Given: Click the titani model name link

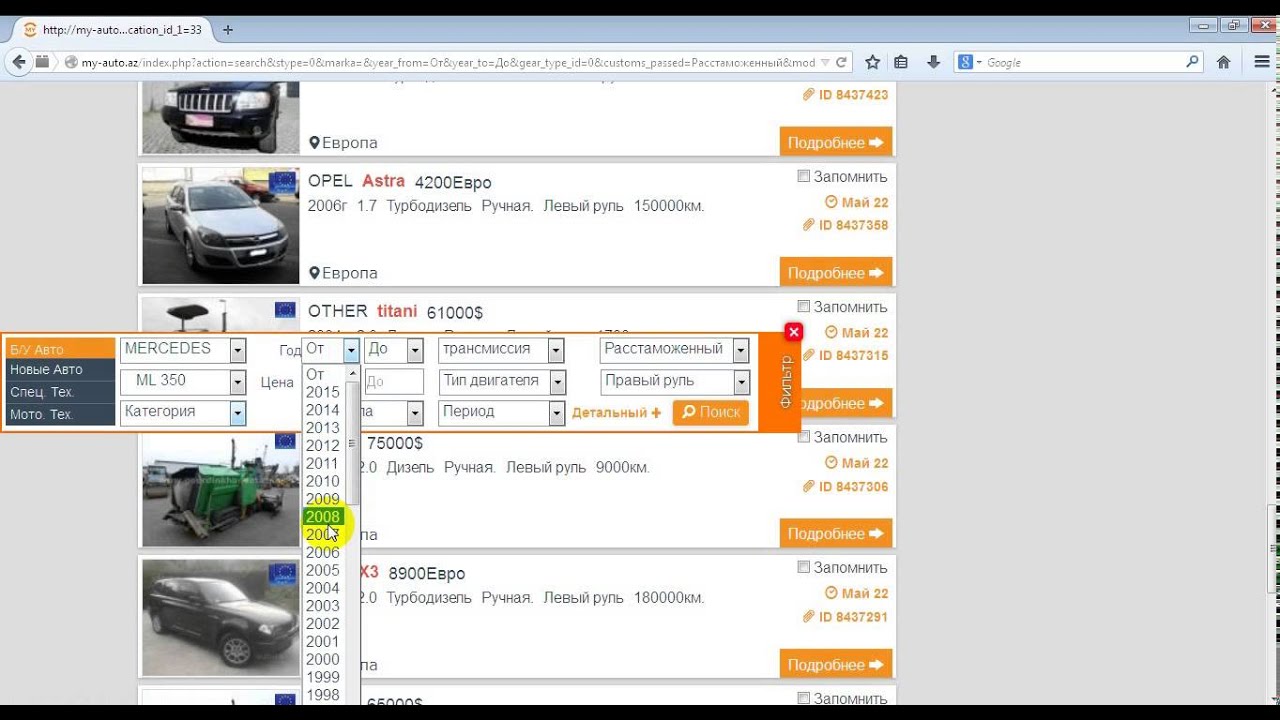Looking at the screenshot, I should 397,312.
